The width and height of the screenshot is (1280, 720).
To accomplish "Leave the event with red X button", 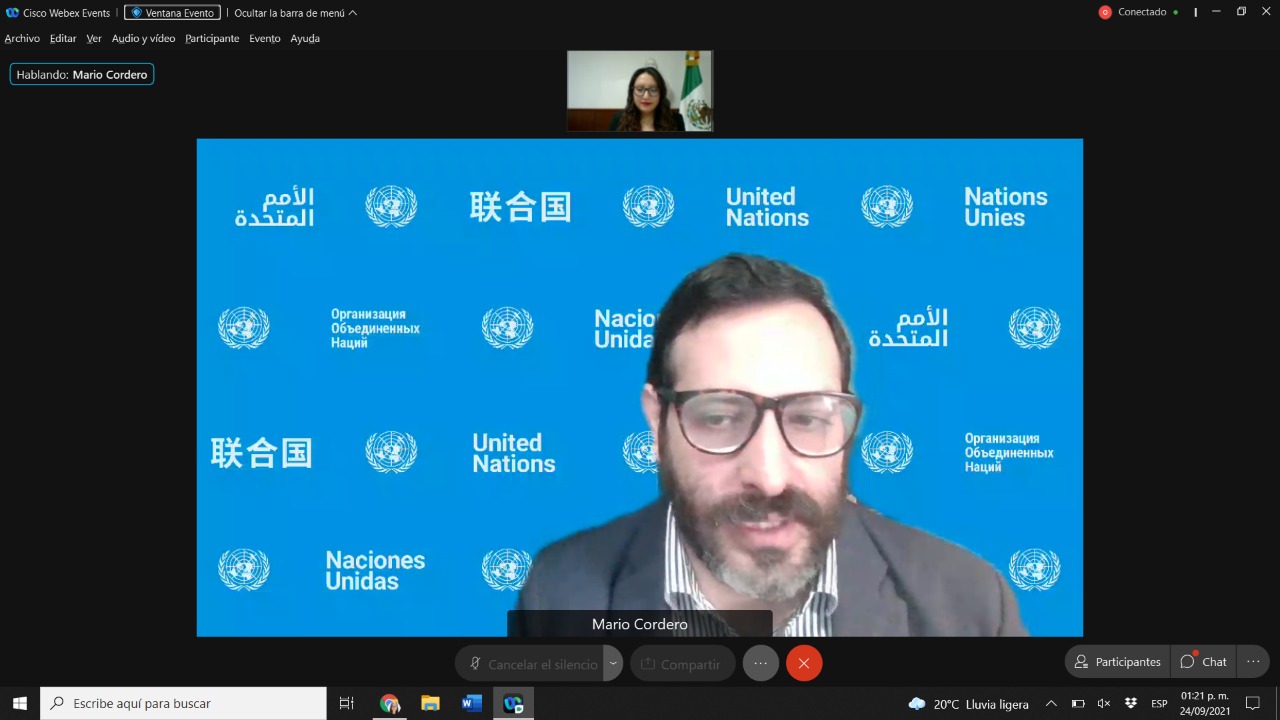I will point(804,663).
